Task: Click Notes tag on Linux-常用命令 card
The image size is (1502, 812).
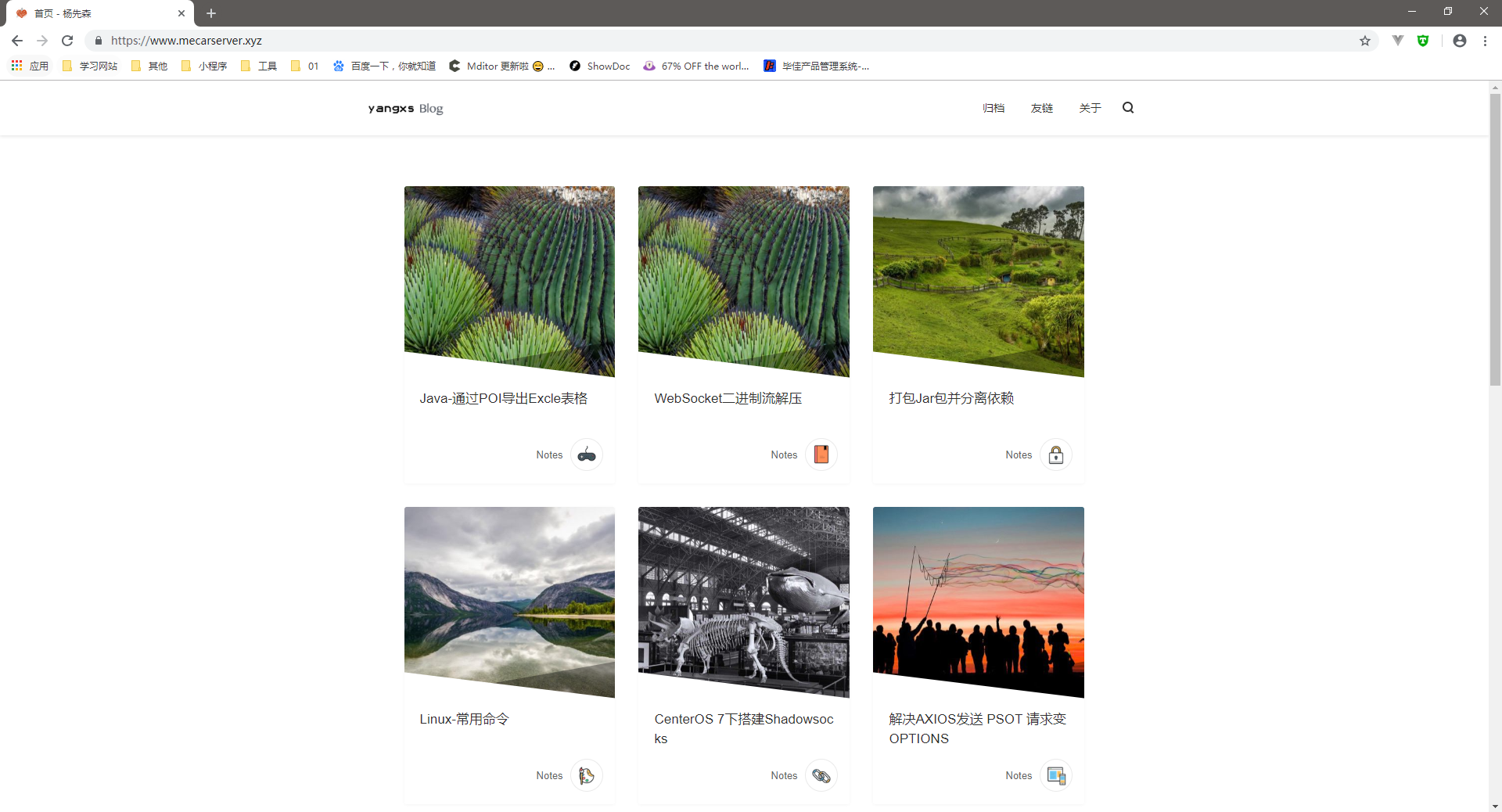Action: click(549, 775)
